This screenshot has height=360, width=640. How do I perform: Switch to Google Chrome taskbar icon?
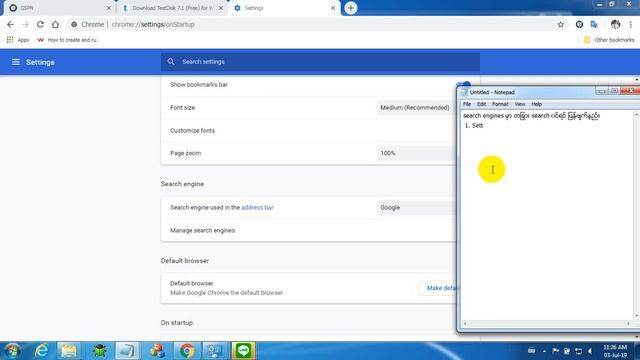(x=187, y=351)
